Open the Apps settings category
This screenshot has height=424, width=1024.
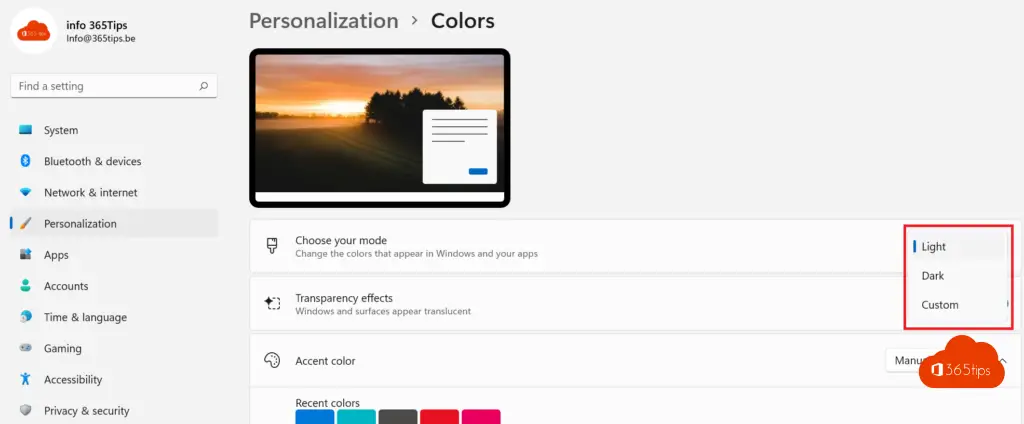click(56, 255)
